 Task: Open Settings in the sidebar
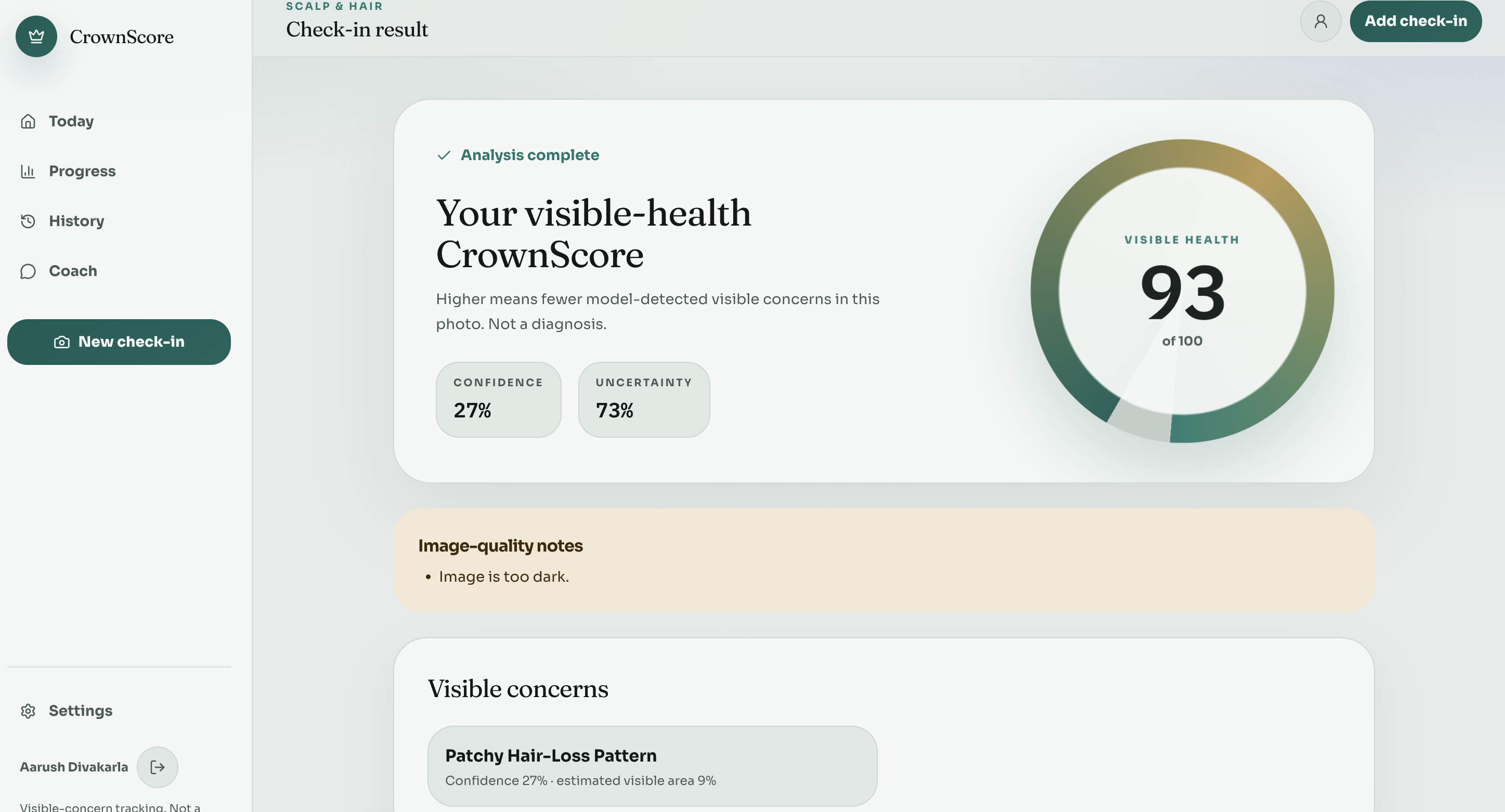(x=119, y=711)
